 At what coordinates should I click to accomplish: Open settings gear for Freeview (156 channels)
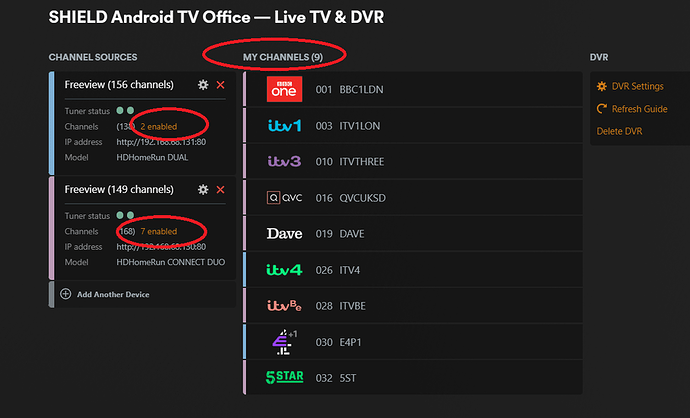(x=203, y=85)
